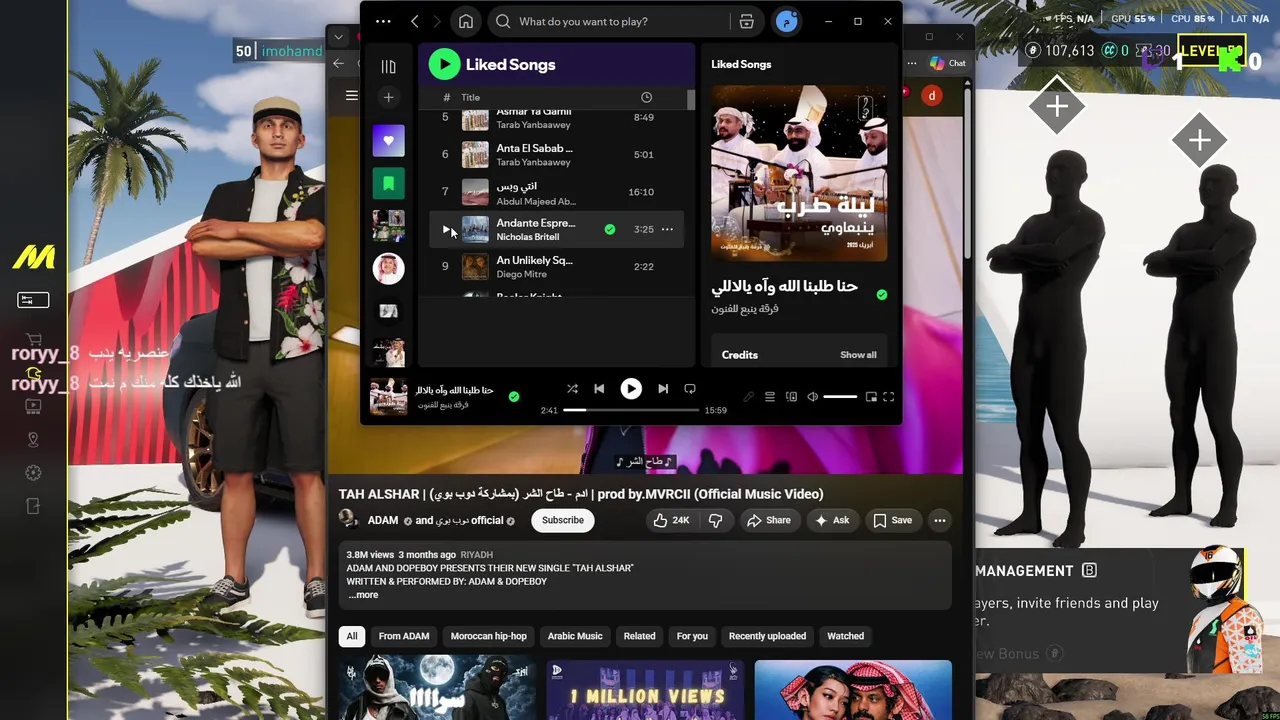The width and height of the screenshot is (1280, 720).
Task: Open the Spotify profile avatar menu
Action: click(x=787, y=21)
